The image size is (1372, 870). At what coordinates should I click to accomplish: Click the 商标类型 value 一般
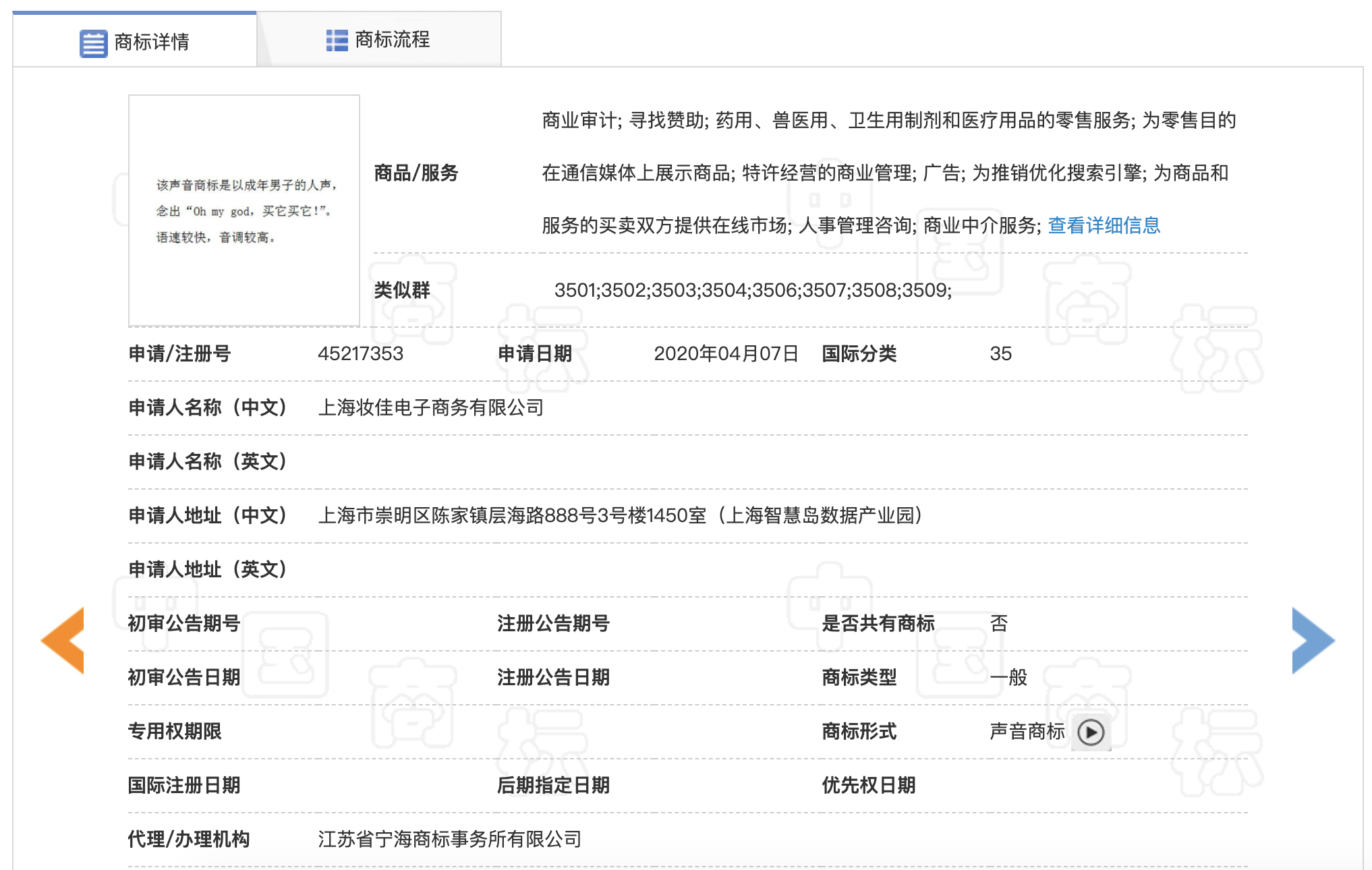1008,678
